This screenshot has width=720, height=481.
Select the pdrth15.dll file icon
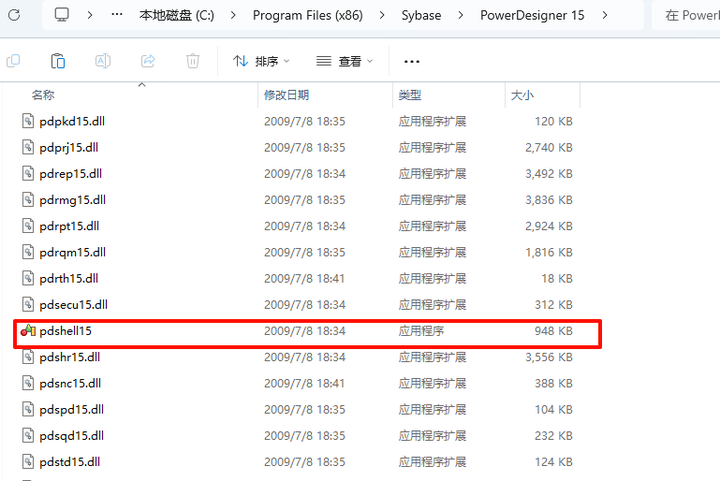coord(28,278)
